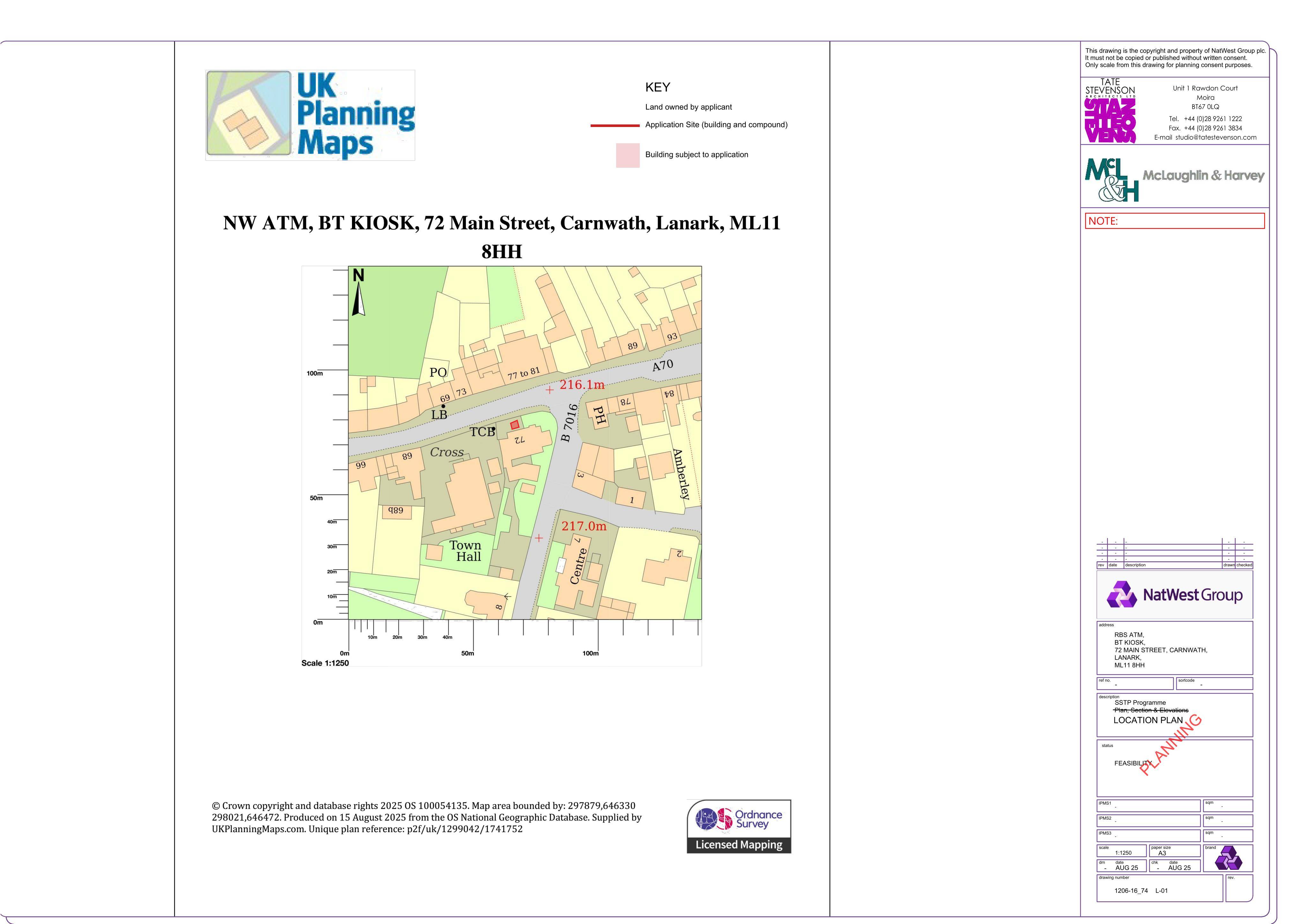Click the 217.0m spot height label
Image resolution: width=1307 pixels, height=924 pixels.
tap(584, 527)
